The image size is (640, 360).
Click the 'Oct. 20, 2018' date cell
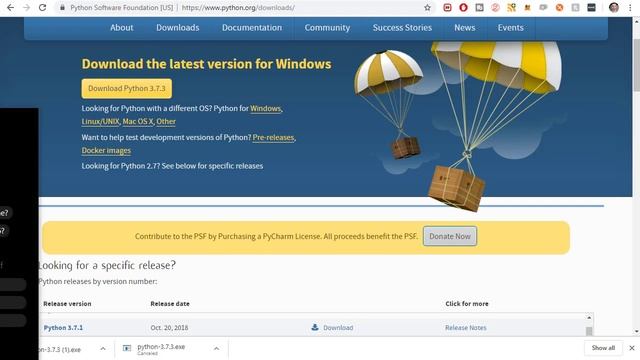point(169,328)
